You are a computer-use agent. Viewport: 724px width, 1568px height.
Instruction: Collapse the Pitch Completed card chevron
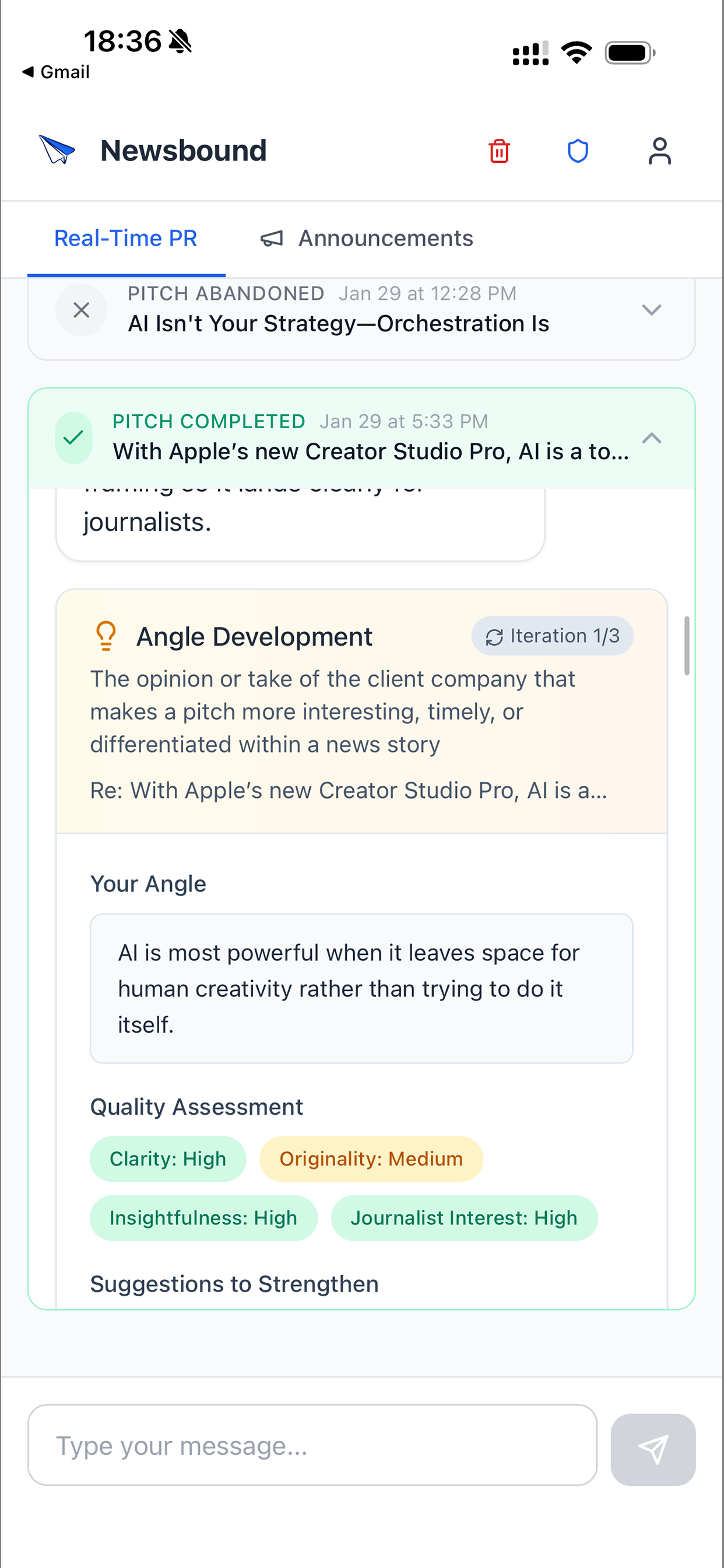pyautogui.click(x=652, y=438)
